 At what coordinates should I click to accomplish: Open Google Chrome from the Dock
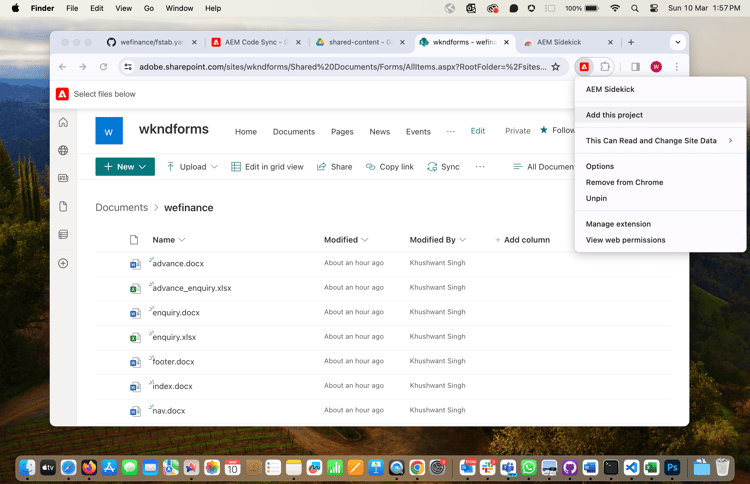(x=417, y=467)
